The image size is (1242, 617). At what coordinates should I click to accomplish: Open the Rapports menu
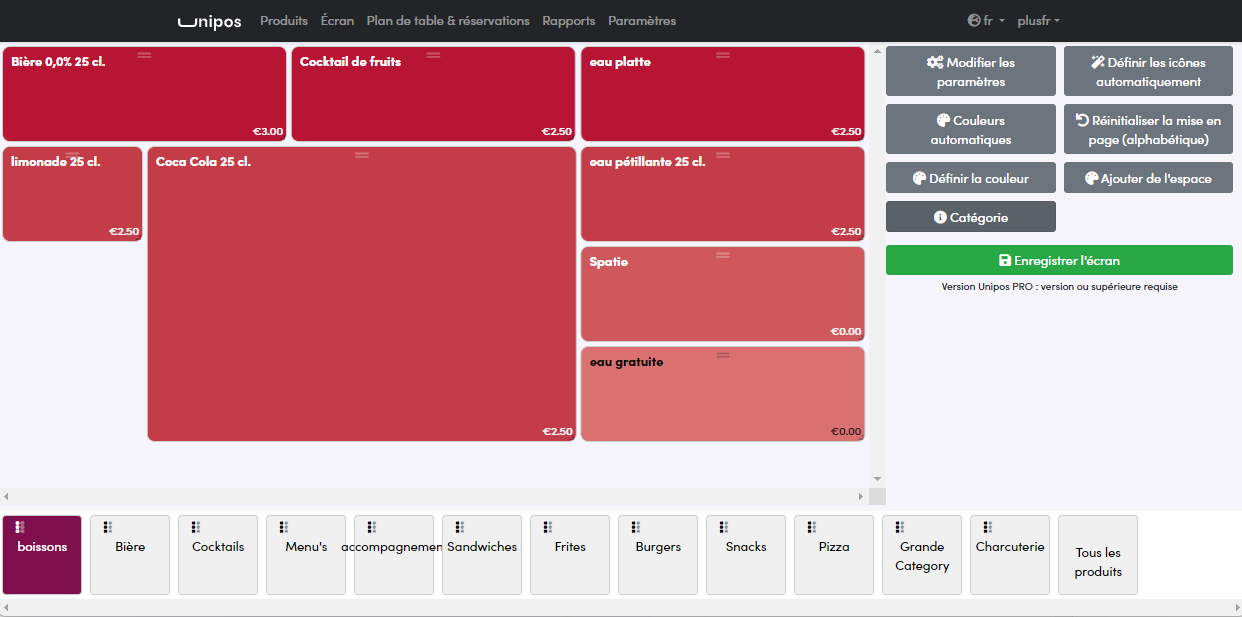point(569,21)
